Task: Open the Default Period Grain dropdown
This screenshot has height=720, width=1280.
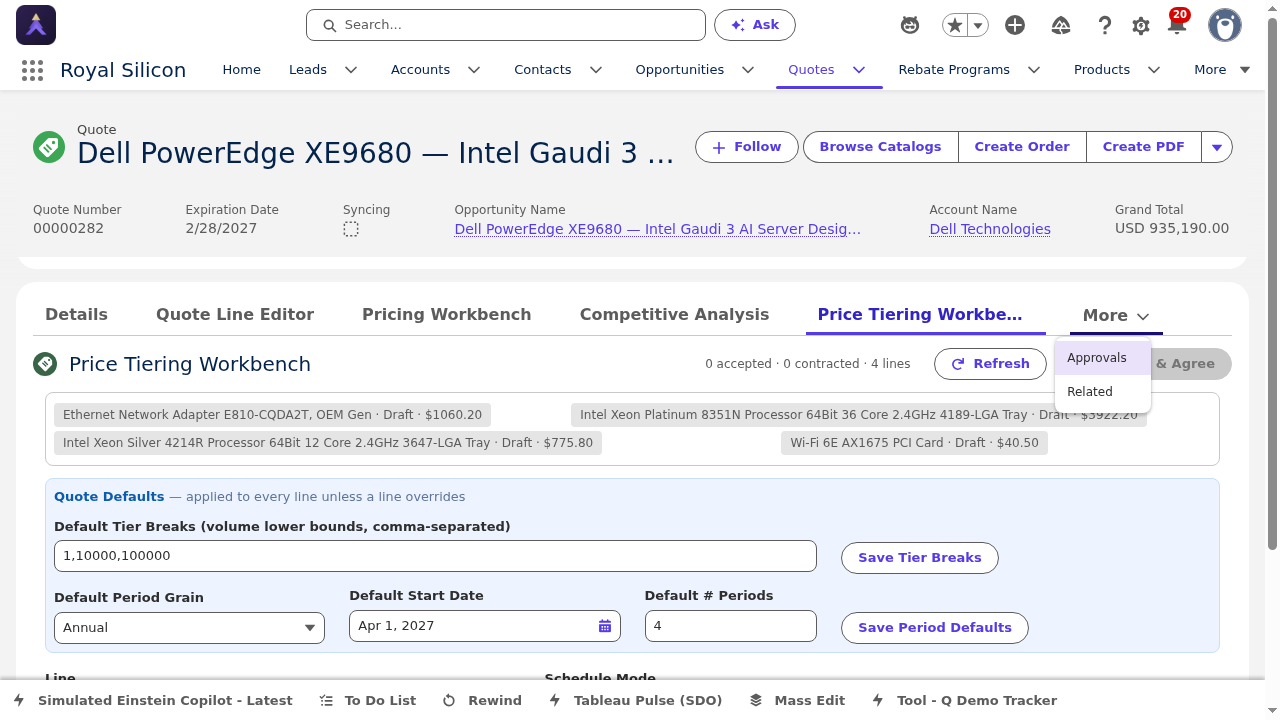Action: pyautogui.click(x=189, y=628)
